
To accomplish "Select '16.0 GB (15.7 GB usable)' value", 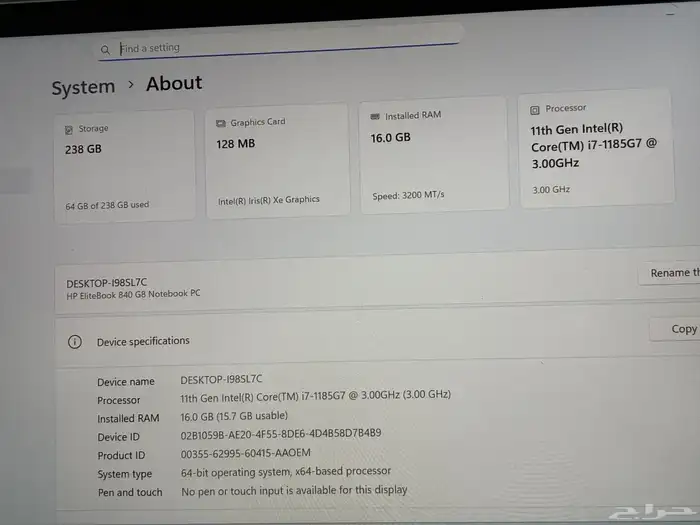I will coord(234,416).
